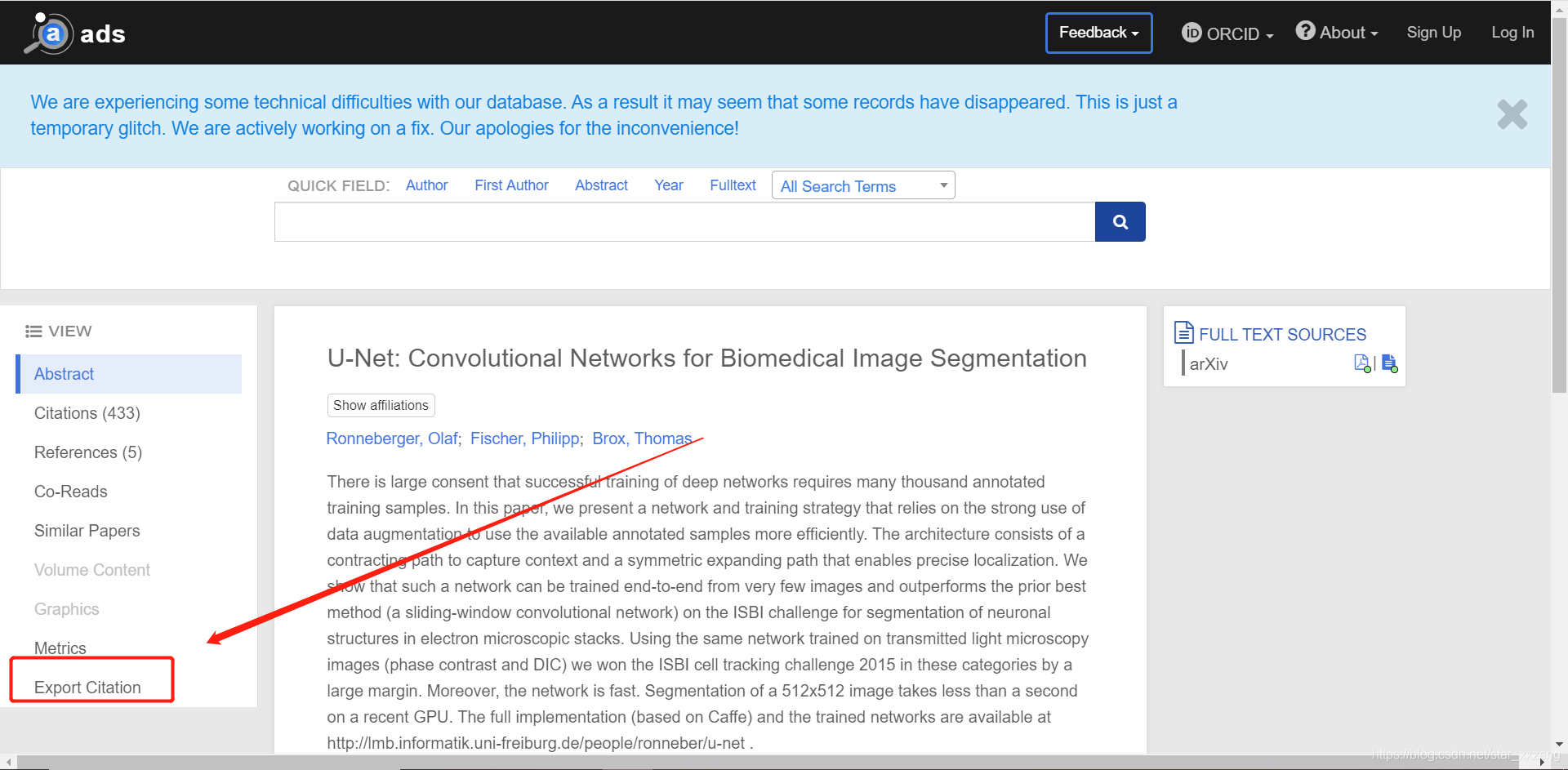The height and width of the screenshot is (770, 1568).
Task: Open the Co-Reads view
Action: 71,492
